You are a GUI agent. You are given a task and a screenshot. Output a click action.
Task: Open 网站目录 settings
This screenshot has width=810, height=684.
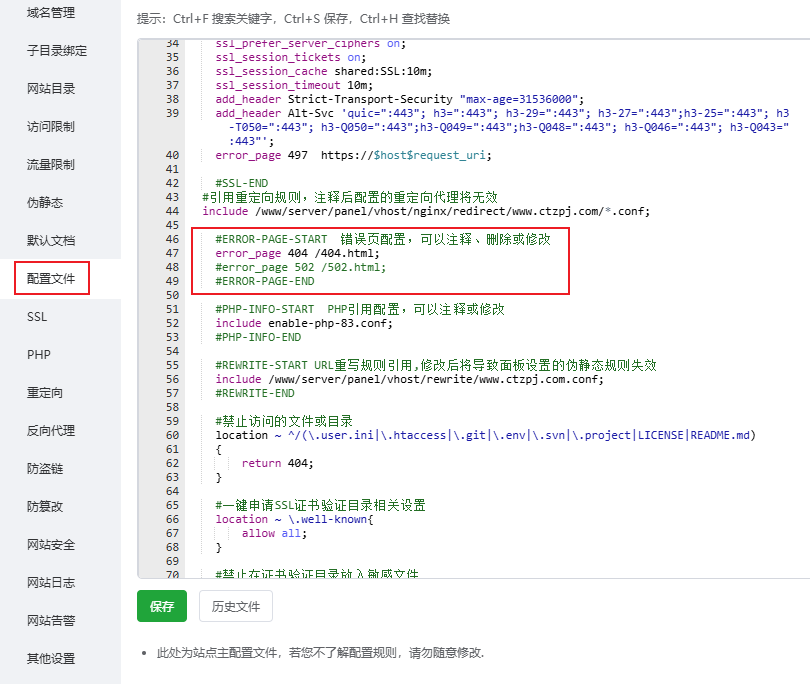(x=51, y=89)
